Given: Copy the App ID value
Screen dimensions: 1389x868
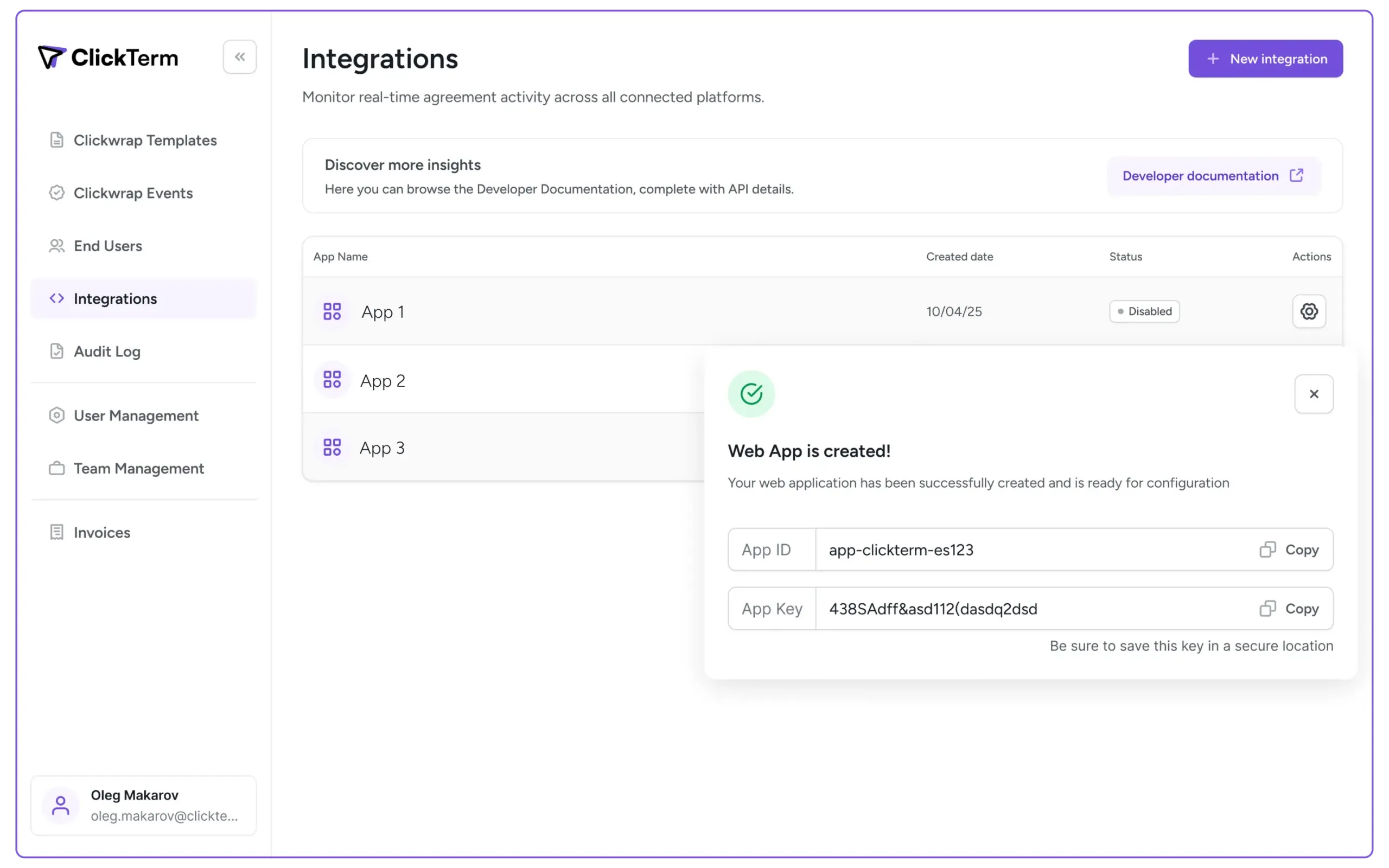Looking at the screenshot, I should point(1289,550).
